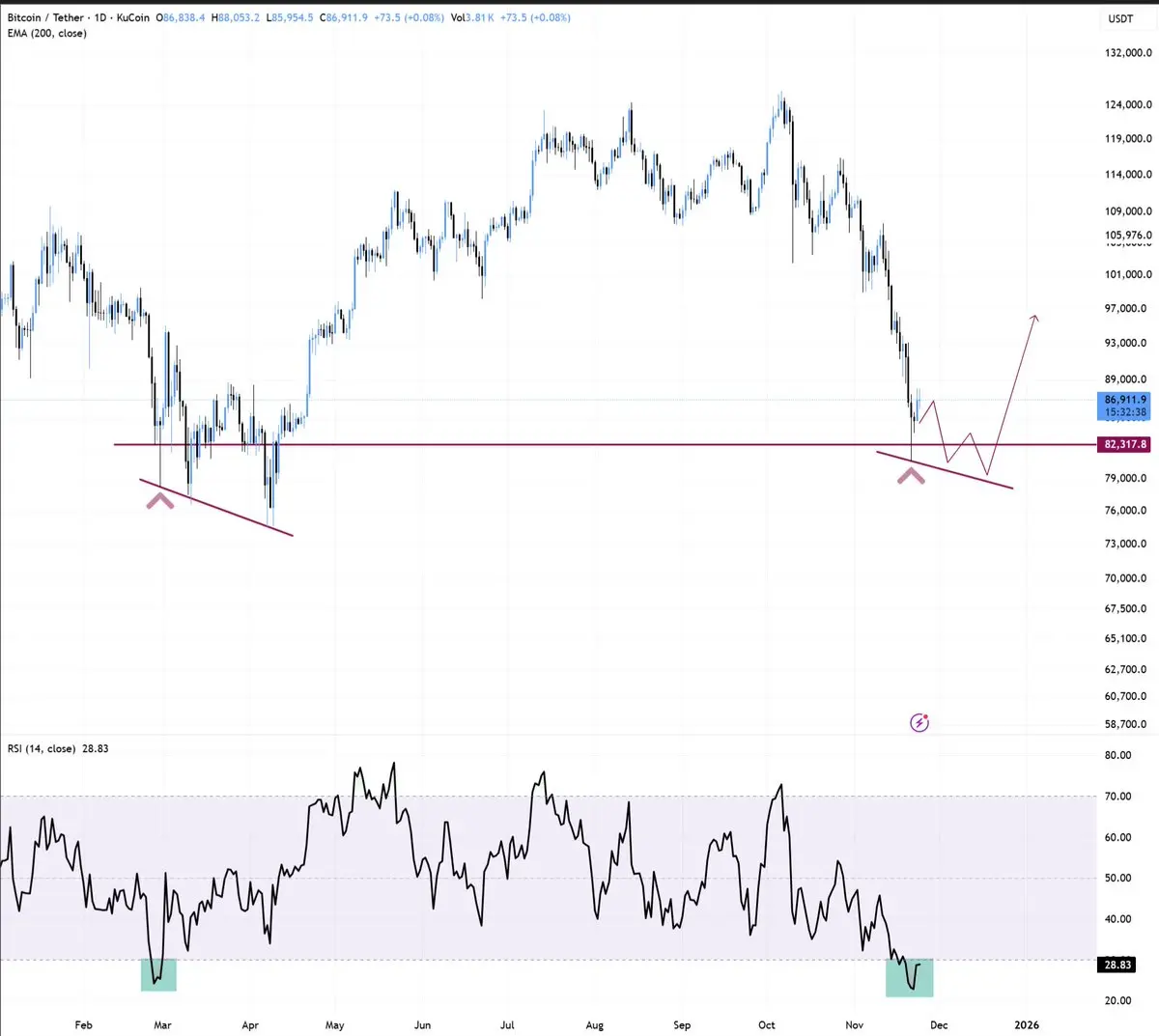Click the 15:32:38 countdown timer label

(x=1125, y=412)
